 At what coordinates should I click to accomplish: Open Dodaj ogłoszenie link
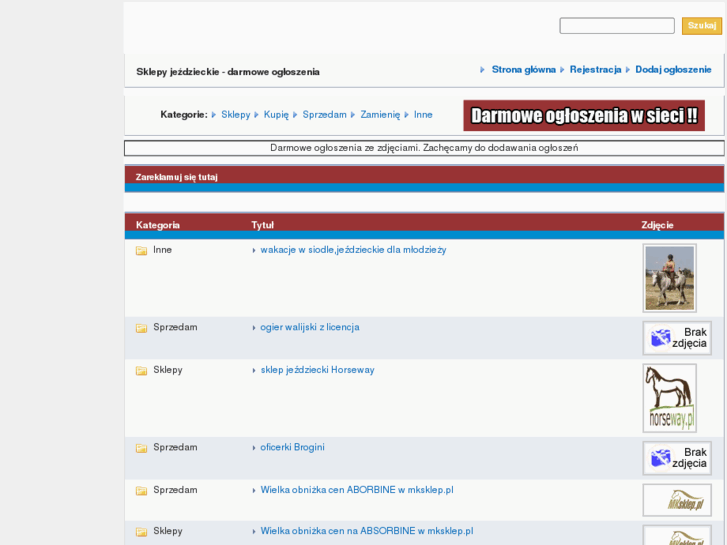(x=673, y=70)
